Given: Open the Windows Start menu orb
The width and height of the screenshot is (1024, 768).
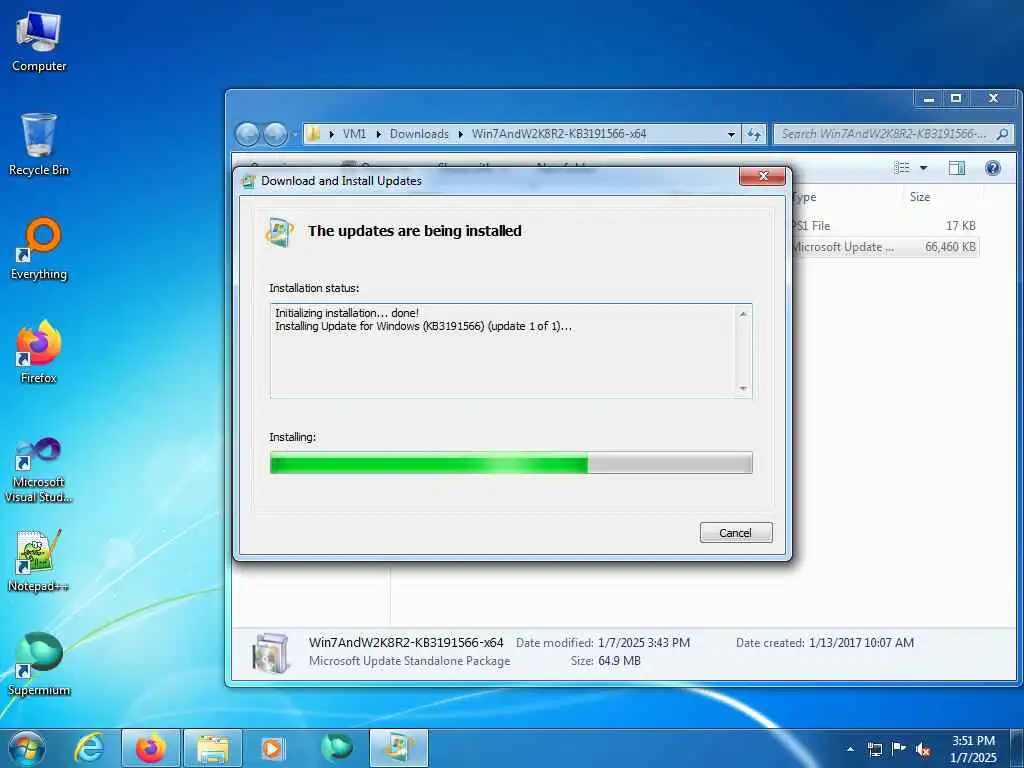Looking at the screenshot, I should tap(27, 748).
